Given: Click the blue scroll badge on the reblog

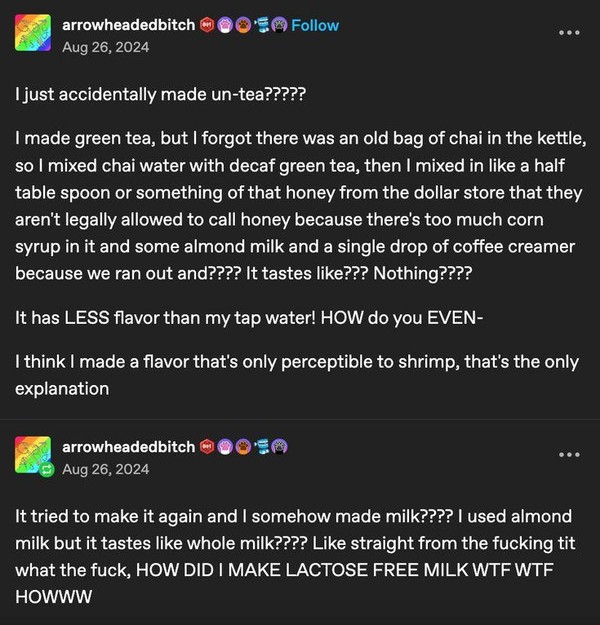Looking at the screenshot, I should point(262,447).
